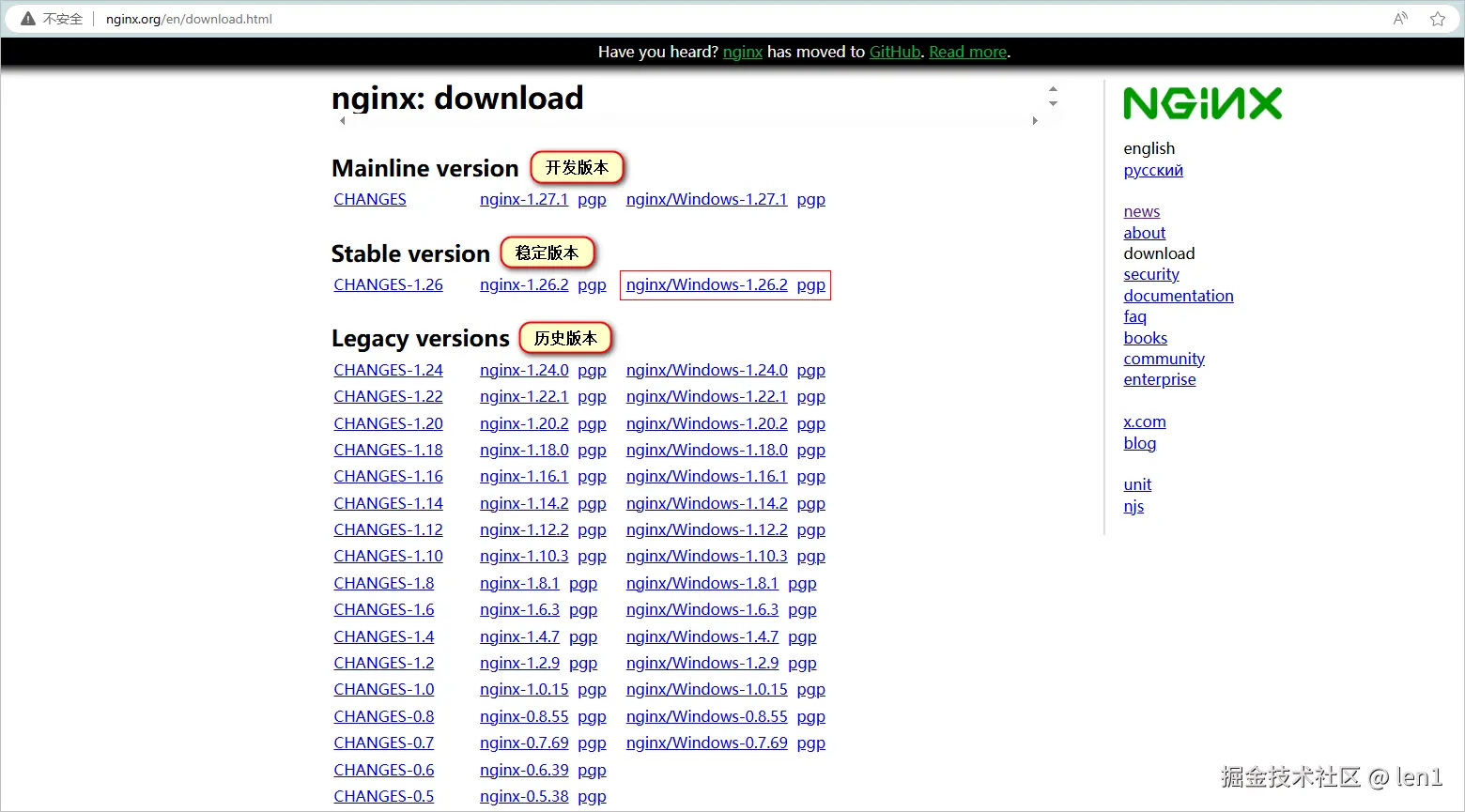Download nginx-1.24.0 source
The height and width of the screenshot is (812, 1465).
[524, 370]
